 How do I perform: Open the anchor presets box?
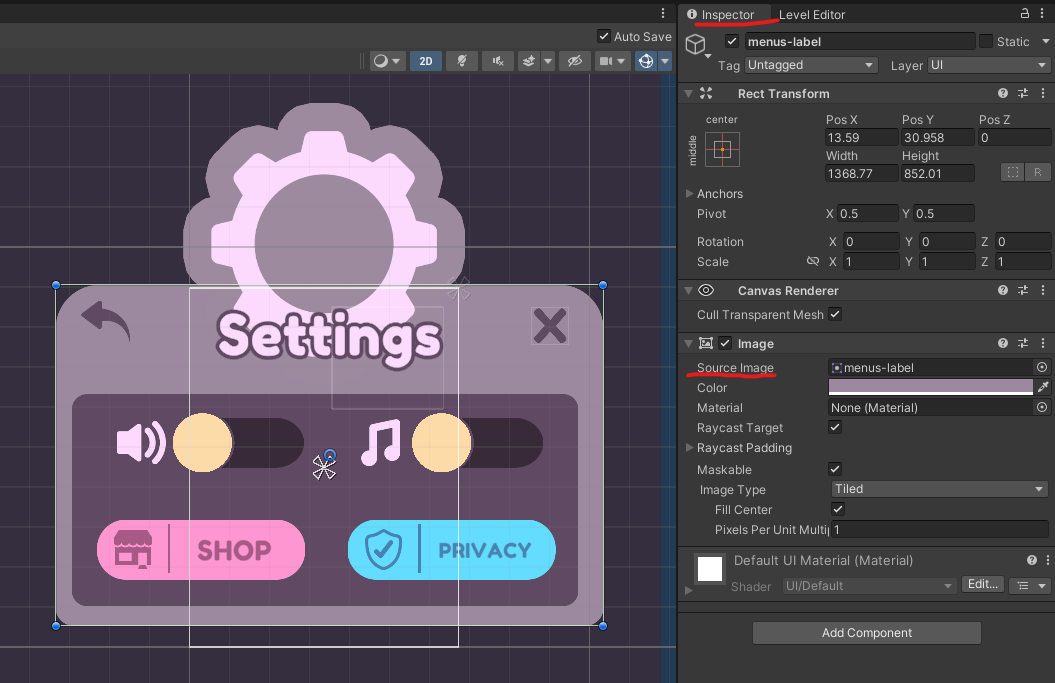pos(722,150)
